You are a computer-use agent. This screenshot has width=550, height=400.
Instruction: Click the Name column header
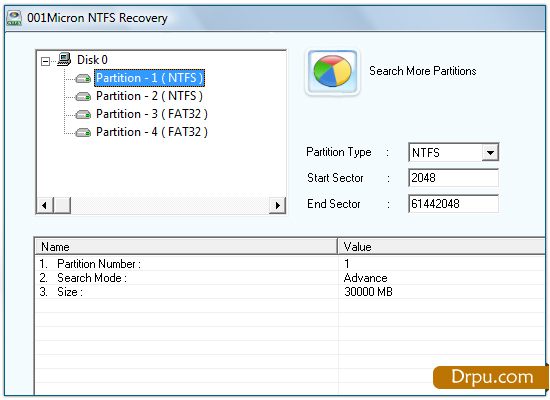tap(186, 247)
